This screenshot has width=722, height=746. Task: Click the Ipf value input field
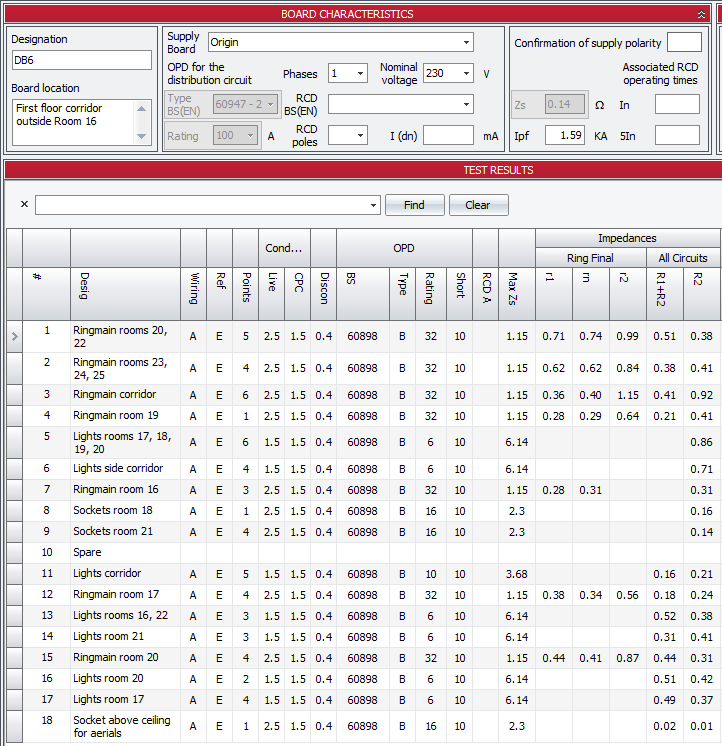pyautogui.click(x=565, y=135)
